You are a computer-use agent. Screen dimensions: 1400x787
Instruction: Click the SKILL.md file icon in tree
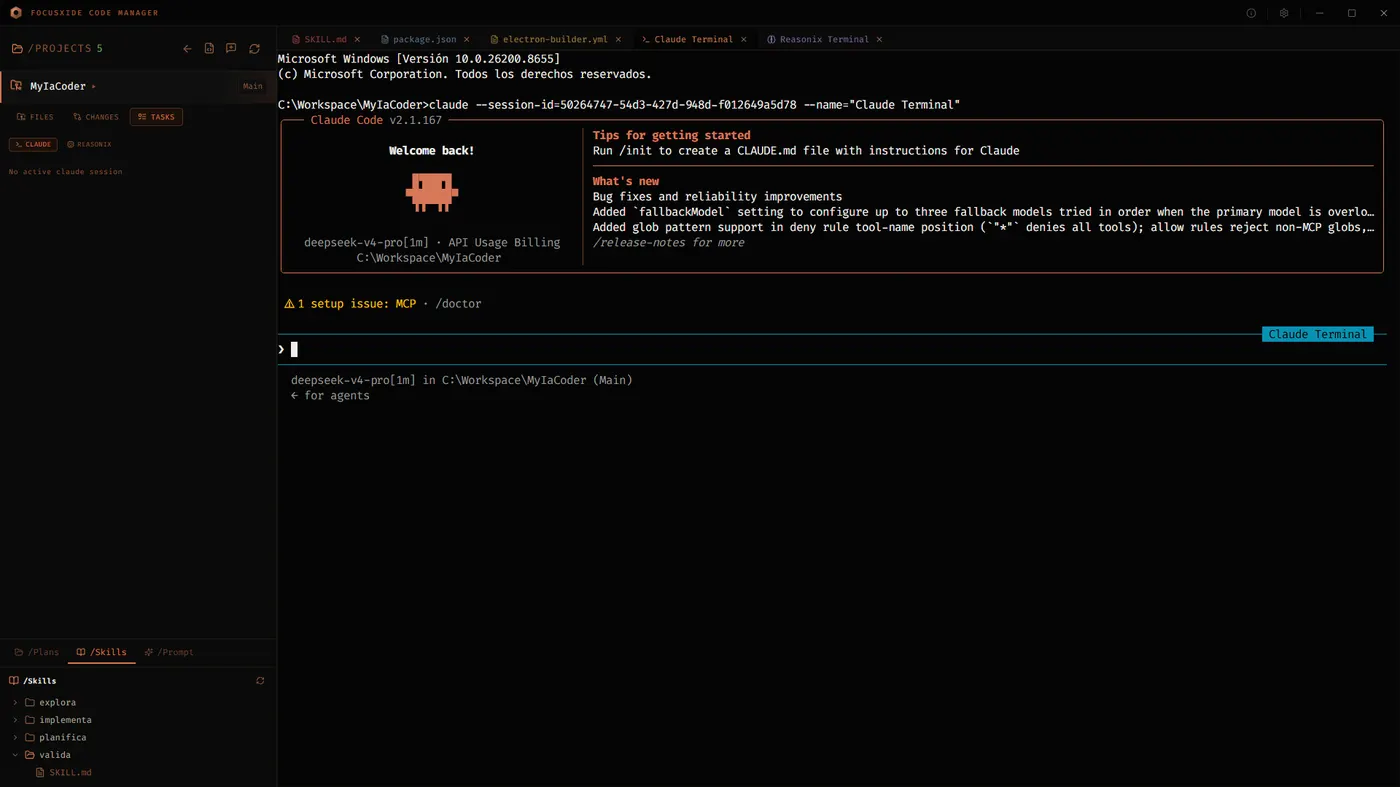click(40, 773)
